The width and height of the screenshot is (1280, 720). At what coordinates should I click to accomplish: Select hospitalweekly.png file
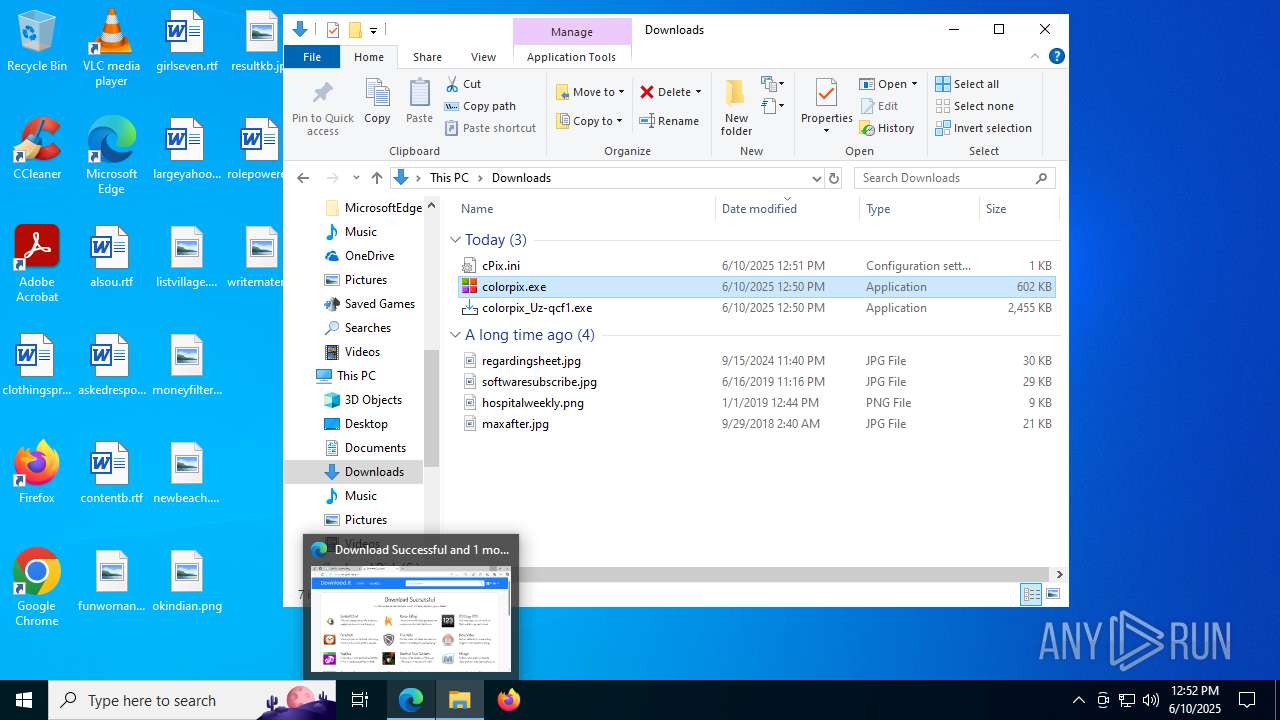click(x=756, y=403)
